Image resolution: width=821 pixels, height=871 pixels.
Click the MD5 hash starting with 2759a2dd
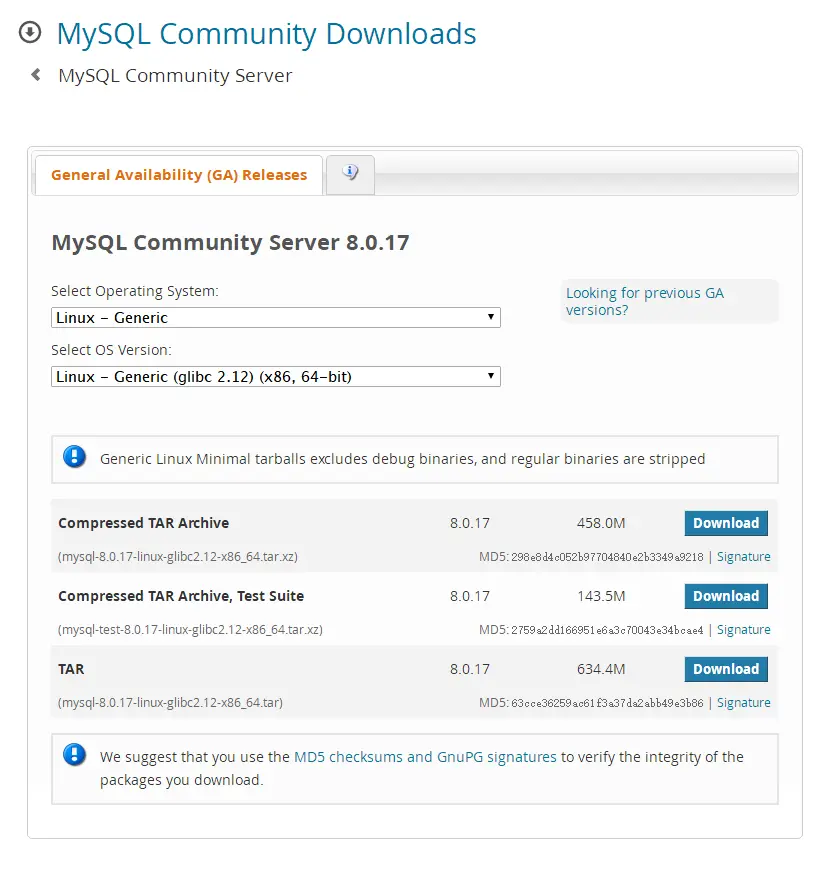607,630
